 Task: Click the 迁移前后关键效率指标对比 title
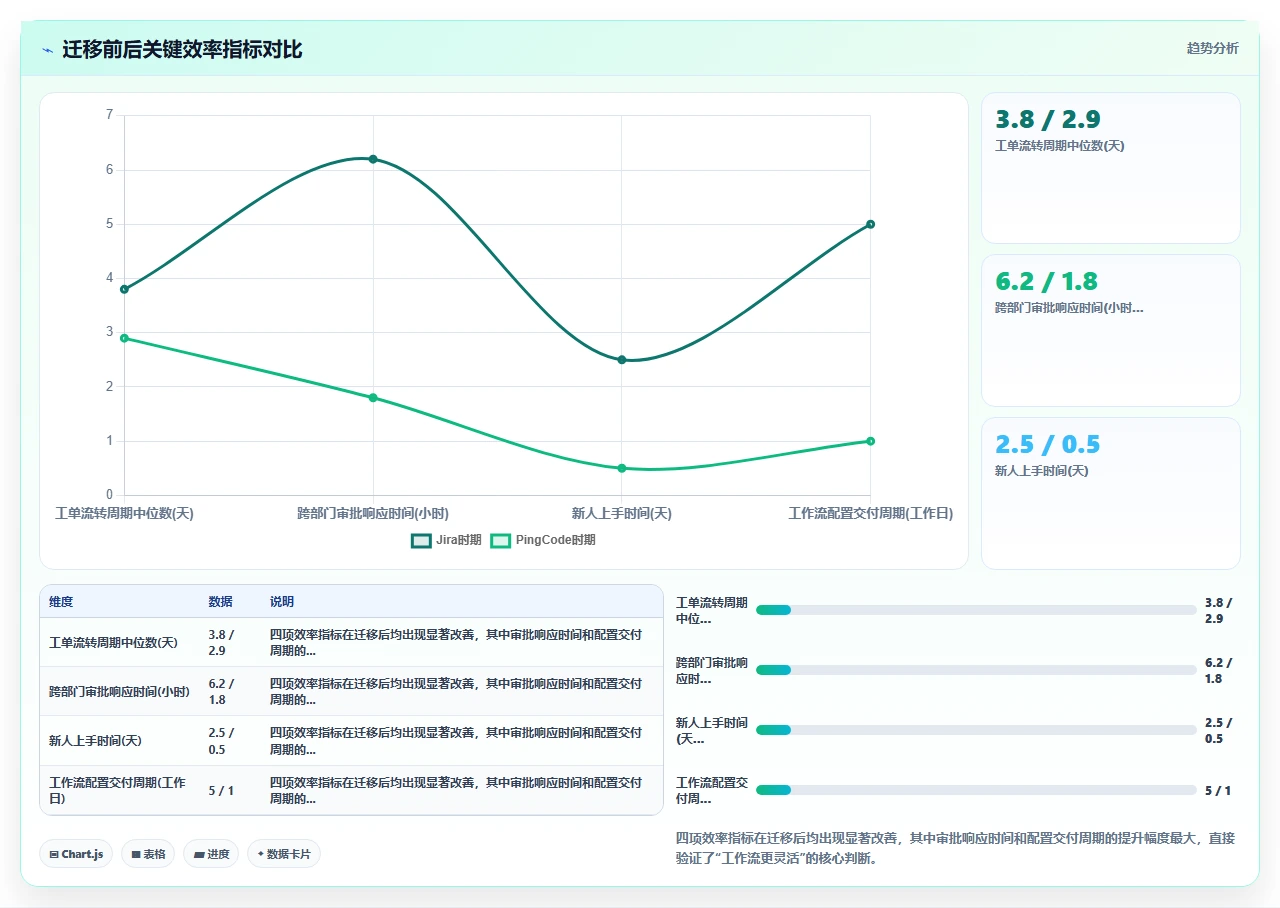(x=182, y=50)
